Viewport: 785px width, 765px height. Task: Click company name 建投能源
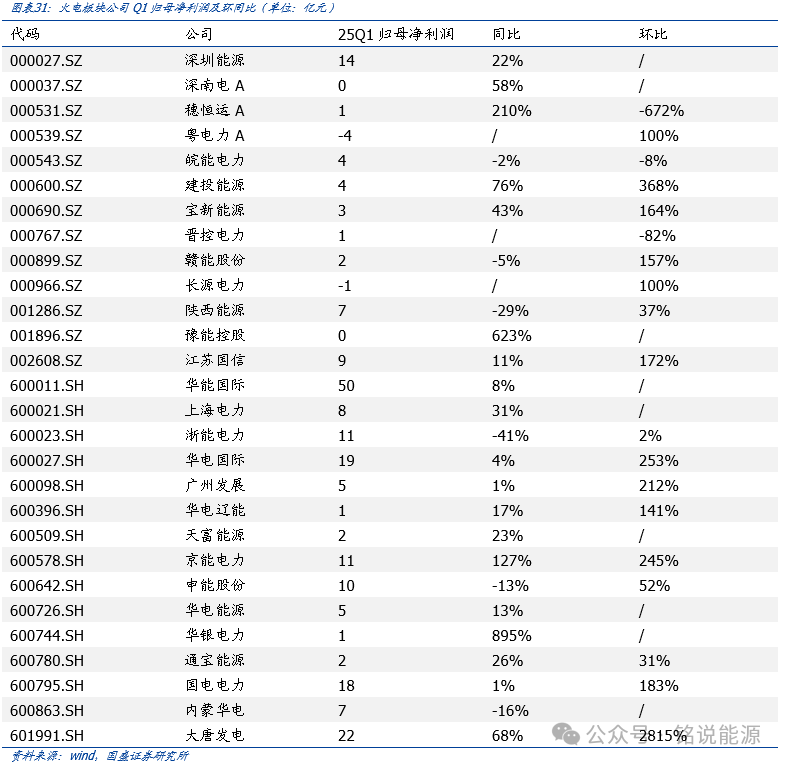click(215, 185)
